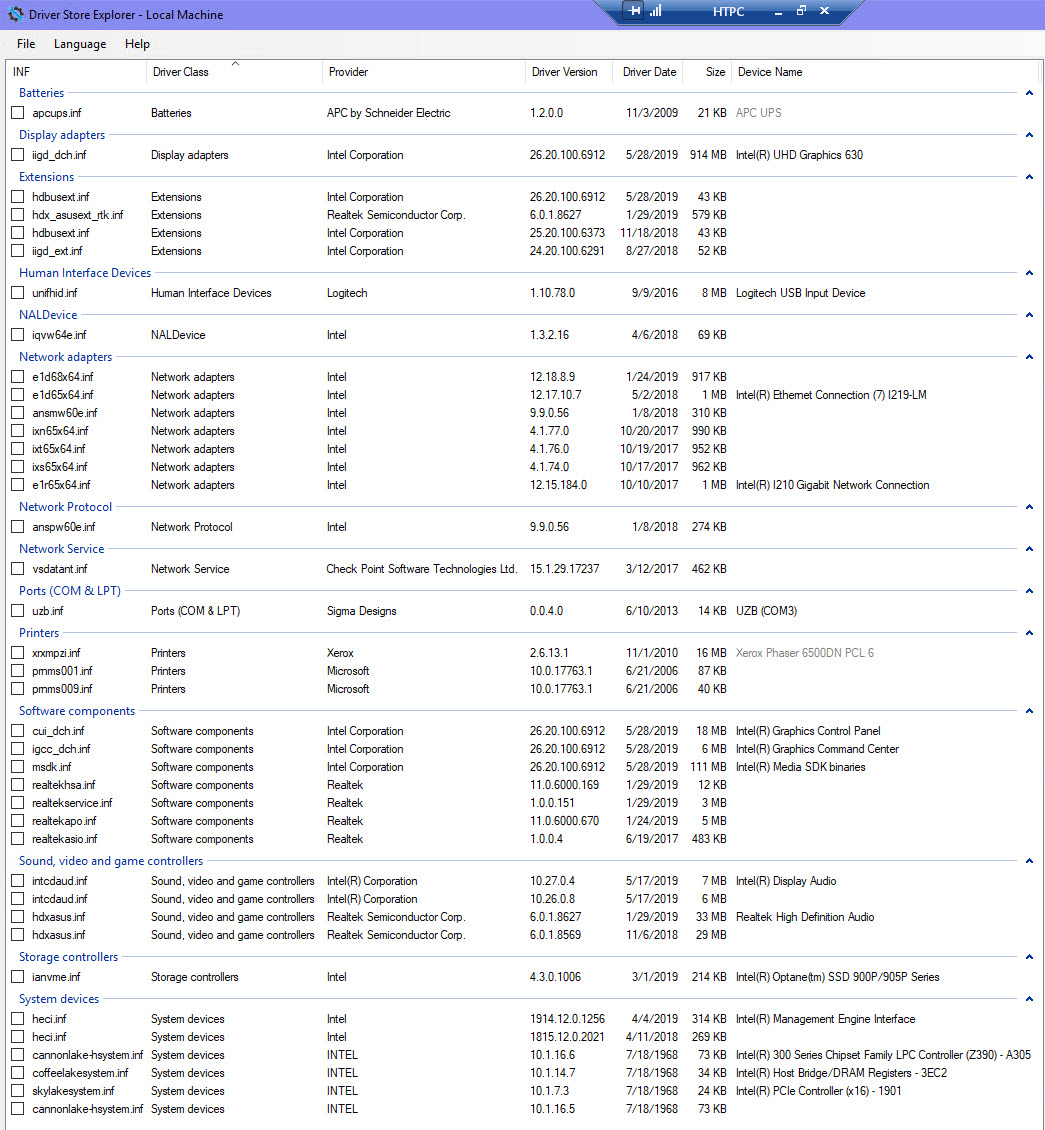The height and width of the screenshot is (1130, 1045).
Task: Click Intel(R) Display Audio device name
Action: coord(786,881)
